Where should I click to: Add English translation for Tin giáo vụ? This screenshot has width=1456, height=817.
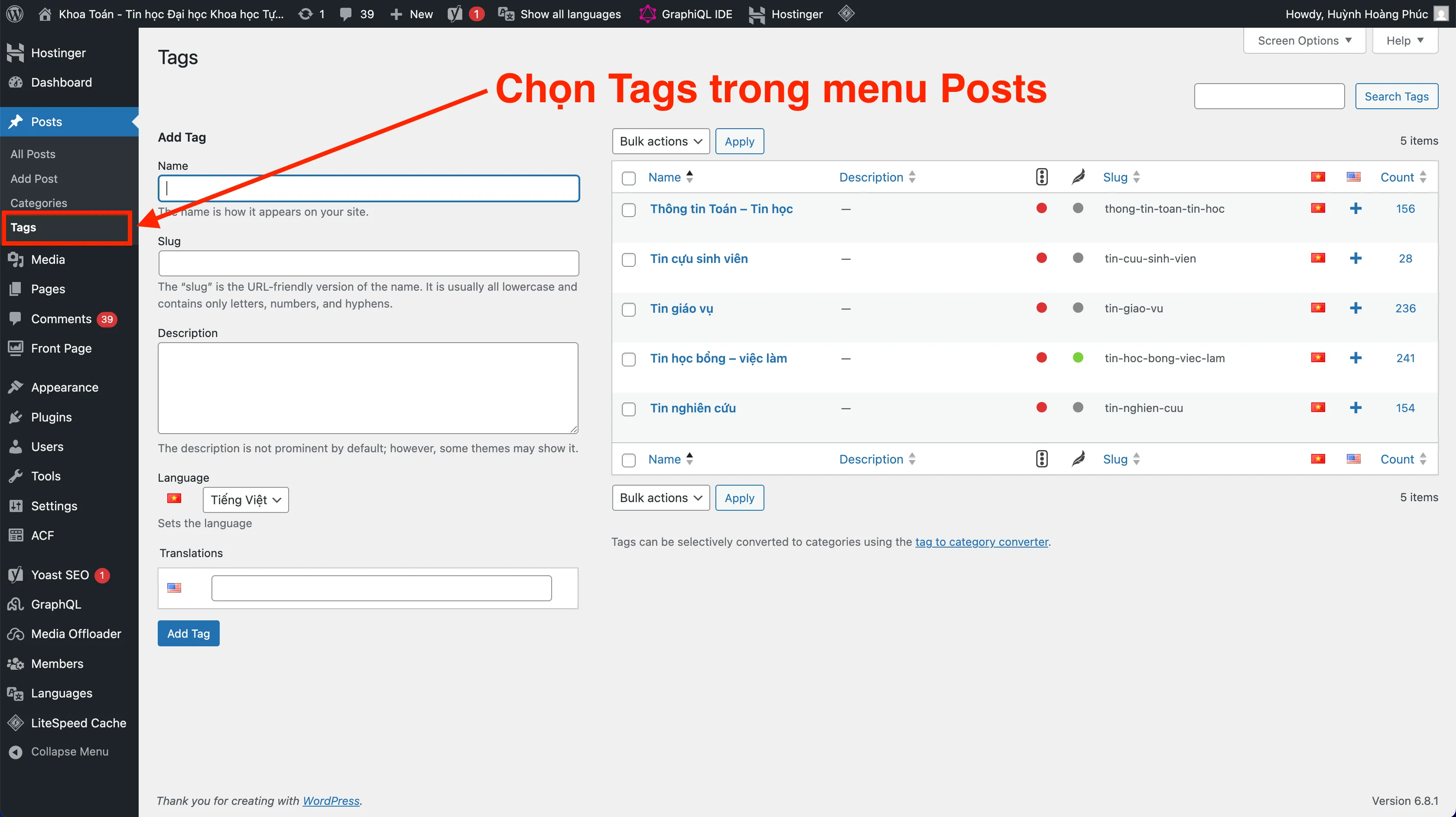pyautogui.click(x=1355, y=308)
